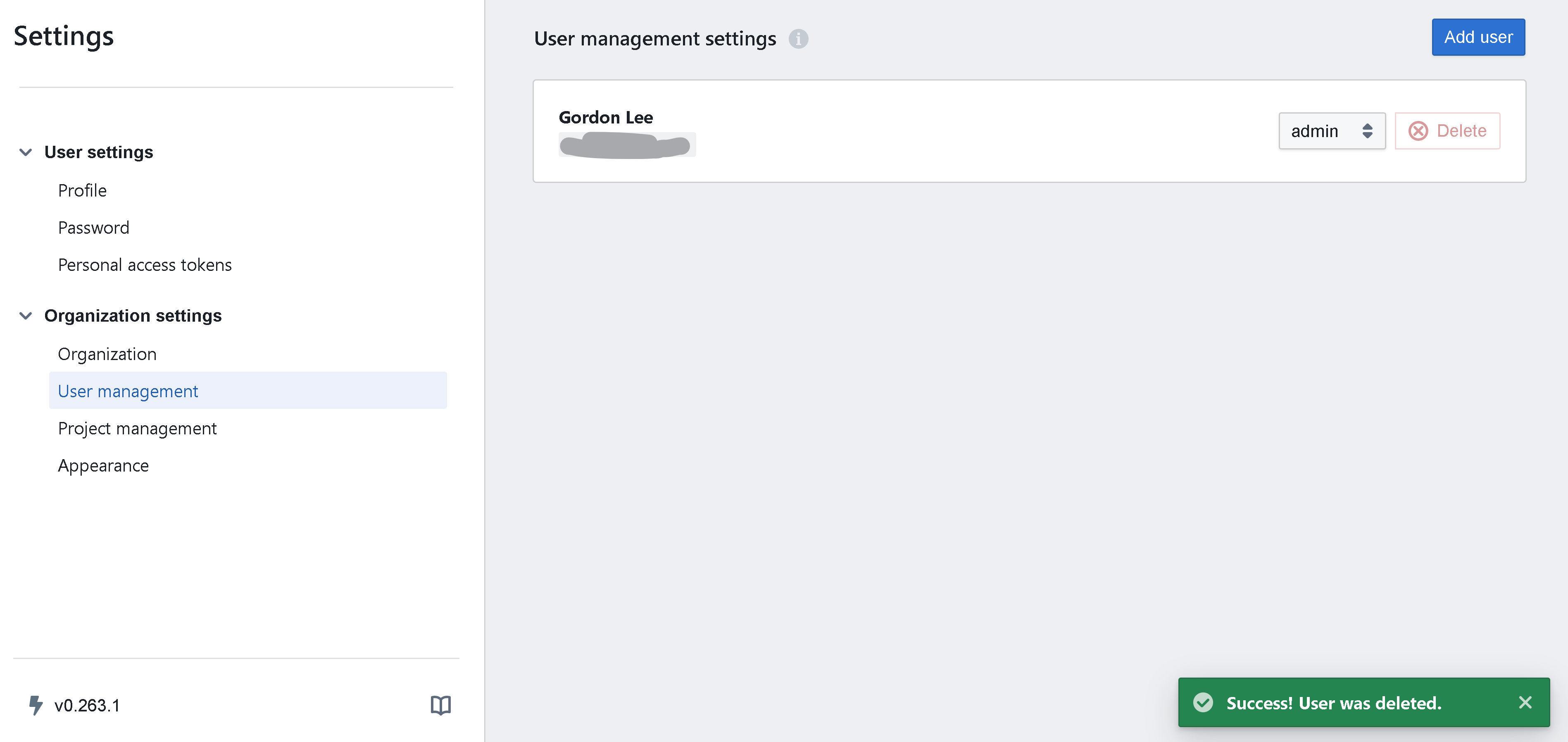This screenshot has width=1568, height=742.
Task: Open the admin role dropdown for Gordon Lee
Action: 1332,131
